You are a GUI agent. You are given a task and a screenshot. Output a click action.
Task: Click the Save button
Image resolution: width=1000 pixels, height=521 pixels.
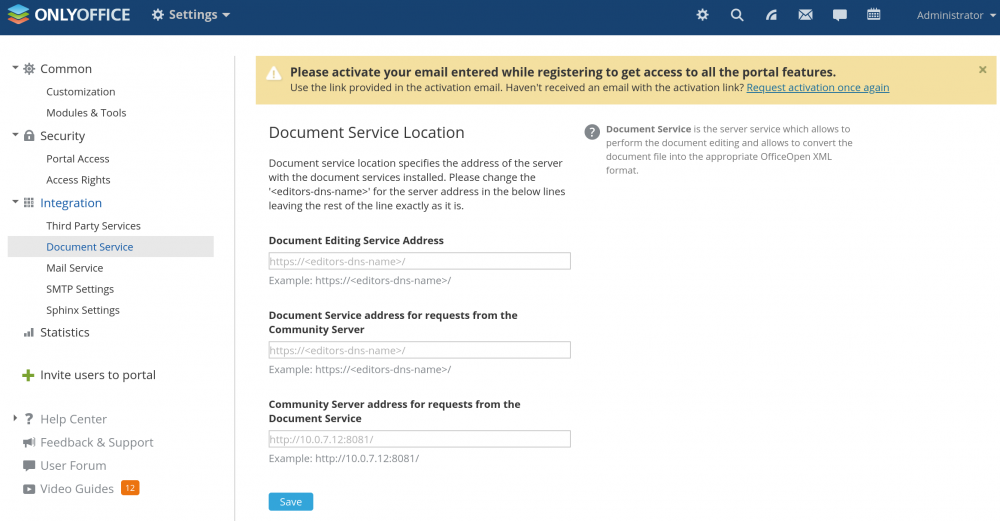pos(291,502)
